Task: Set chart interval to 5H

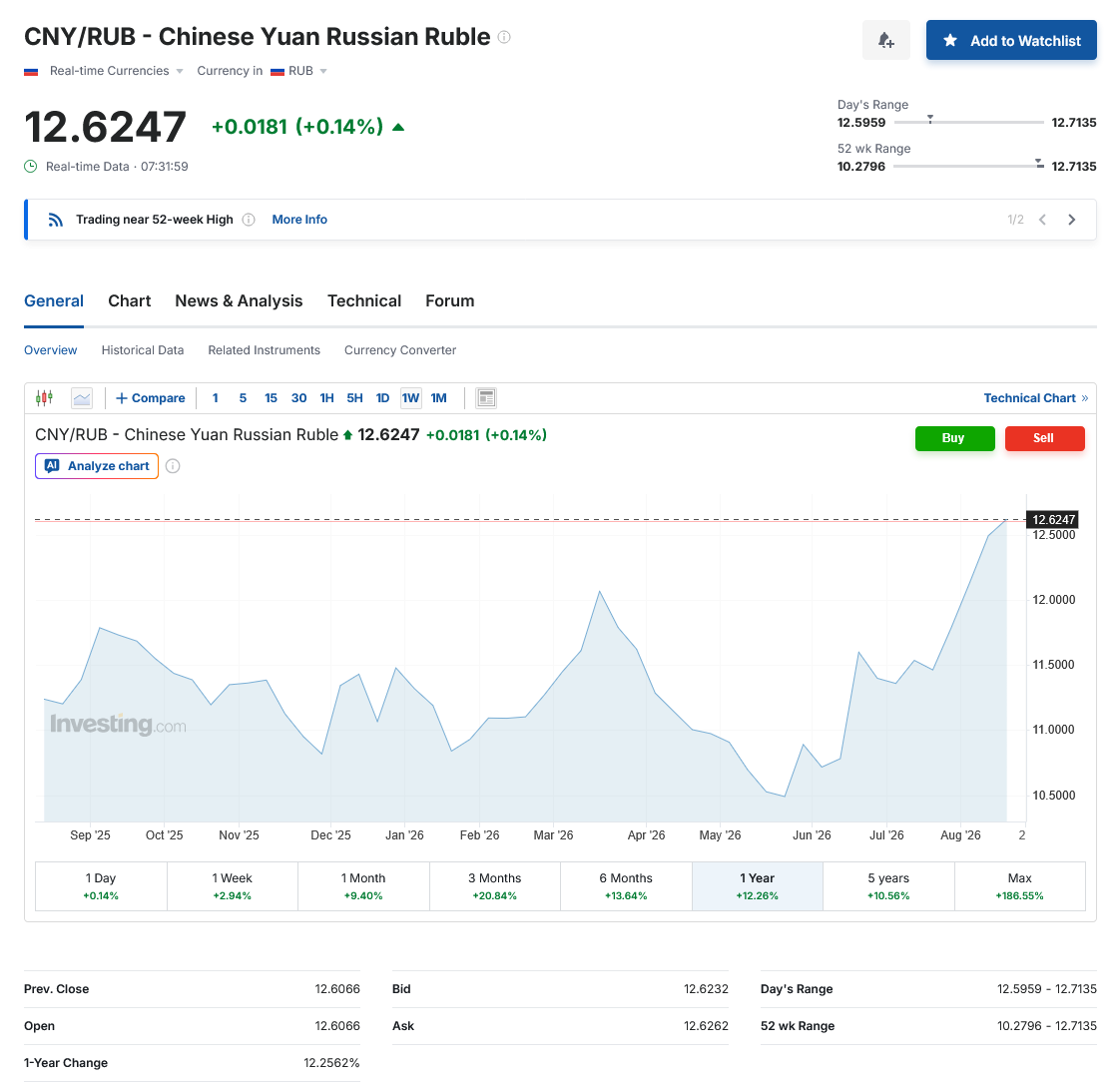Action: tap(354, 398)
